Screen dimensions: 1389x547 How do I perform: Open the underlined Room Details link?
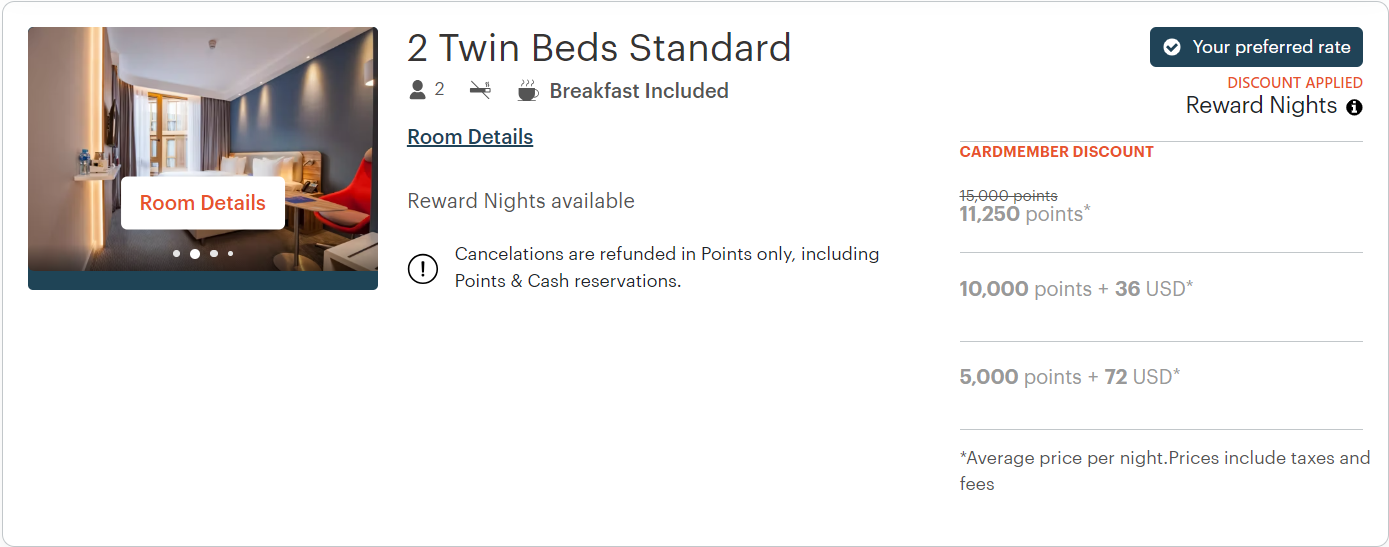(x=470, y=137)
